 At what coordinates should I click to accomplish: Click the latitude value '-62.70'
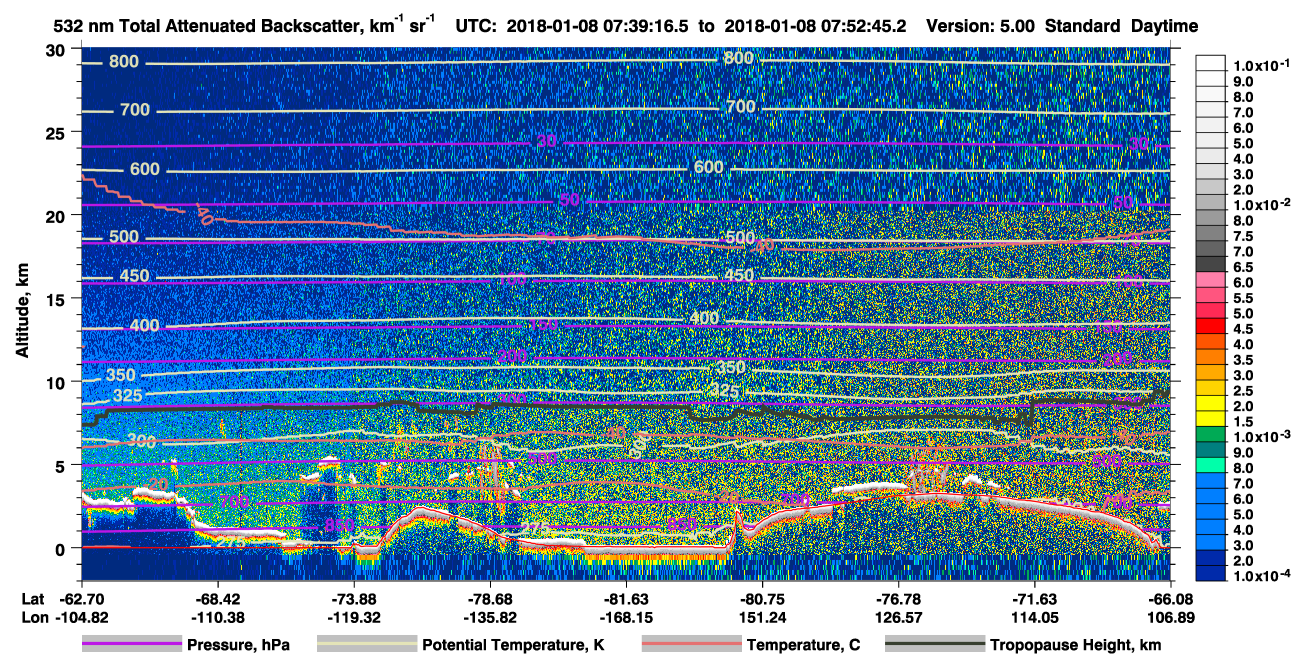82,599
